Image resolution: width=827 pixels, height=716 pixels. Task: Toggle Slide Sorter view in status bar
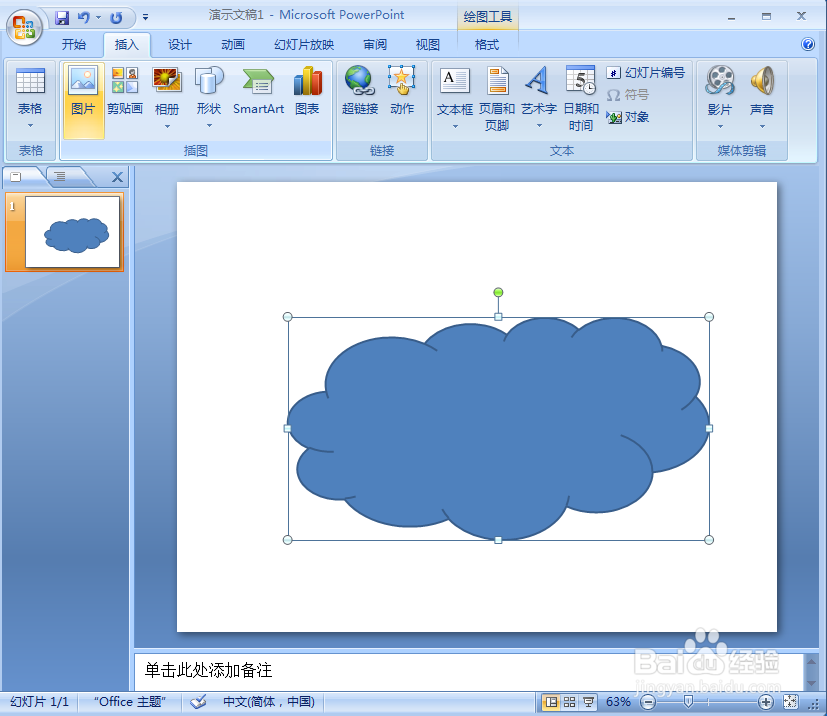[570, 702]
